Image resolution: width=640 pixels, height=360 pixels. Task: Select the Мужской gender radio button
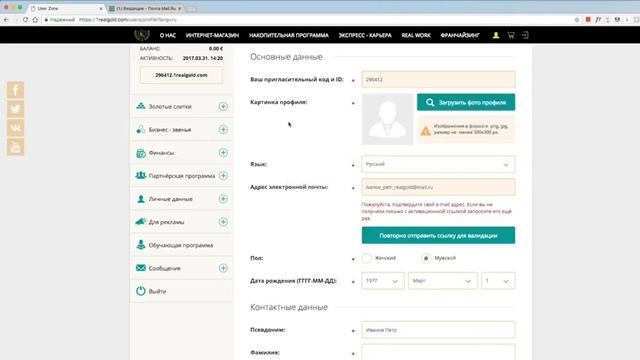pyautogui.click(x=426, y=258)
